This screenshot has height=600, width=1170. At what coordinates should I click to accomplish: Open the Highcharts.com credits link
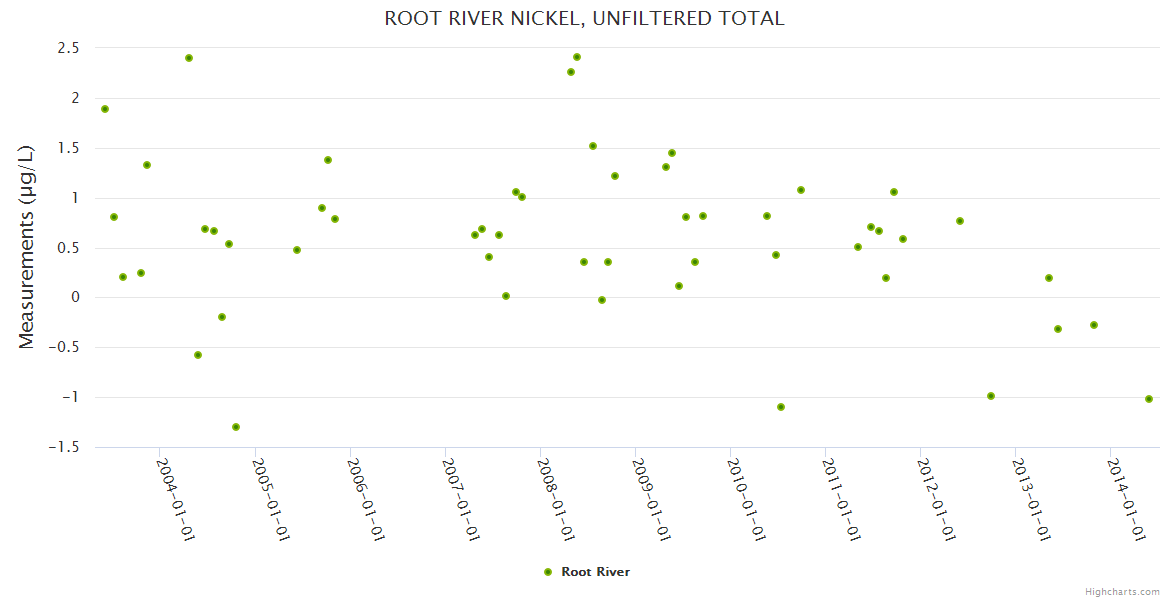pos(1122,591)
